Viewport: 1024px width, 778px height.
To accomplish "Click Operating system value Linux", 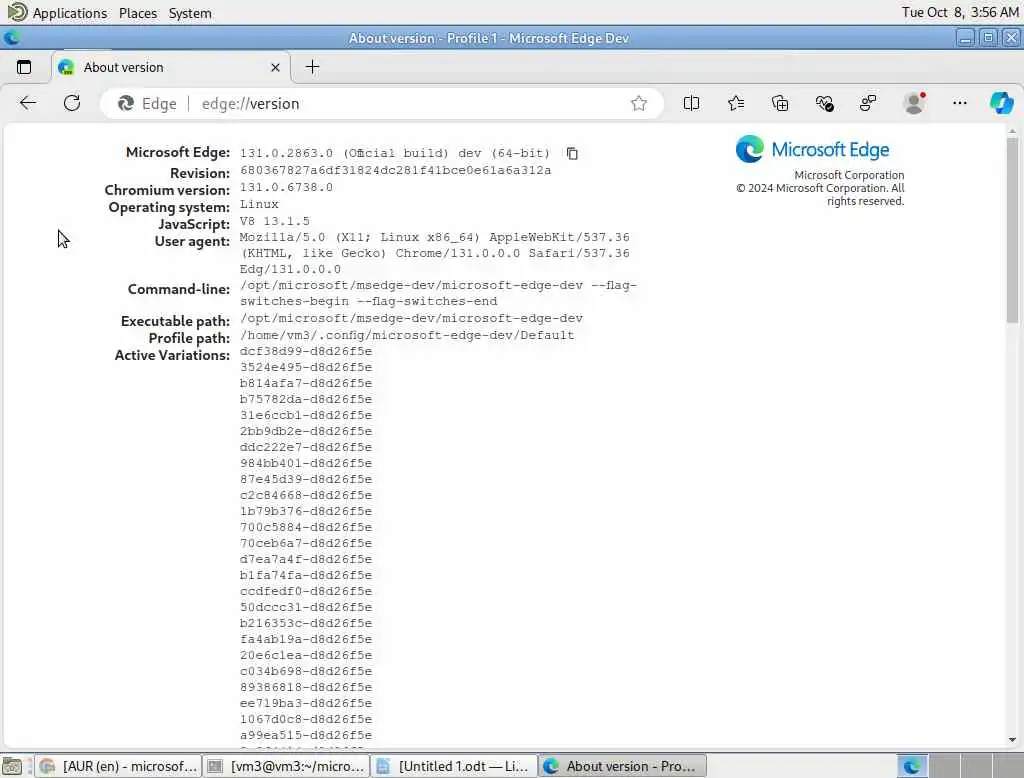I will click(259, 204).
